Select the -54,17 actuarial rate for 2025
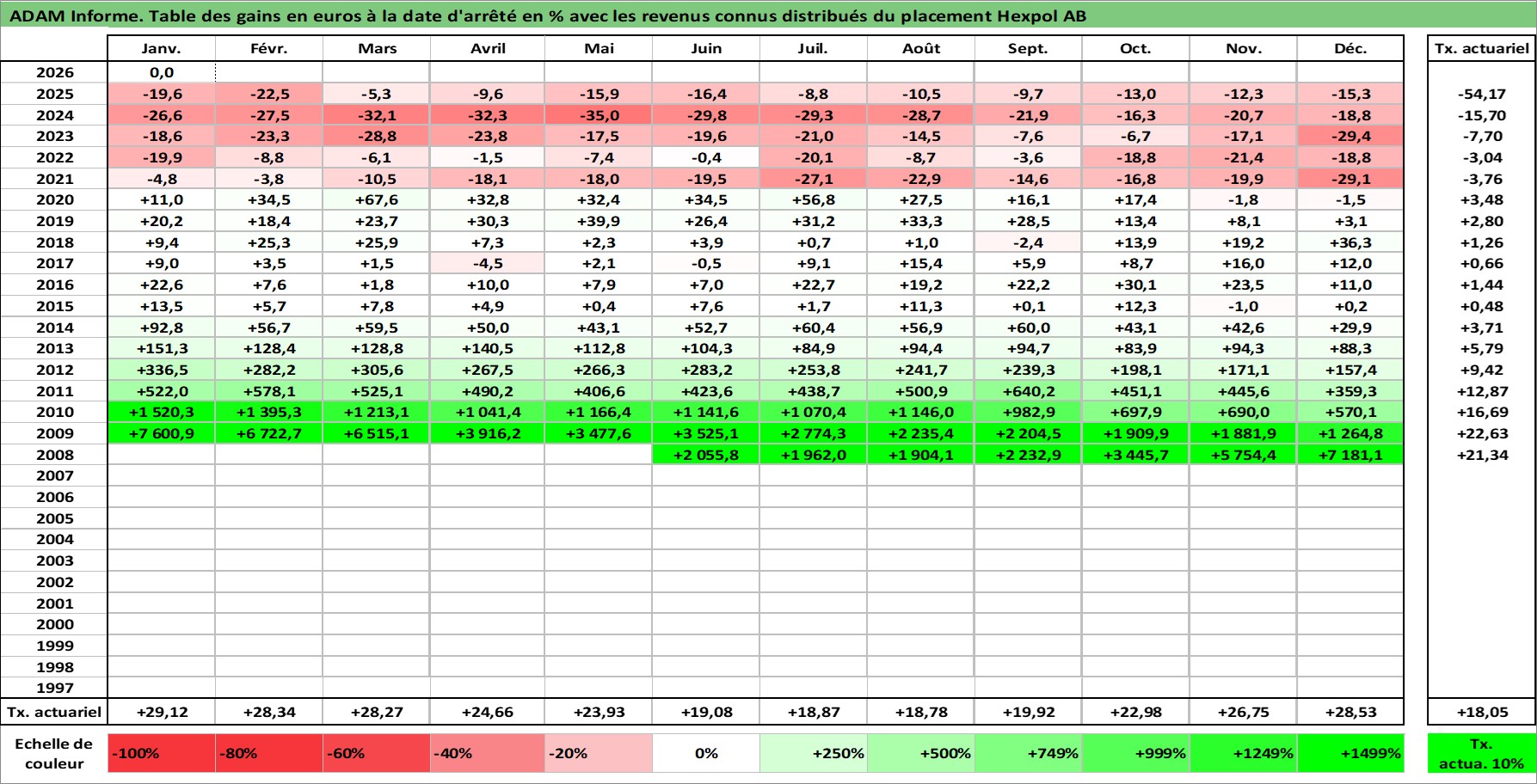The image size is (1537, 784). (1482, 94)
